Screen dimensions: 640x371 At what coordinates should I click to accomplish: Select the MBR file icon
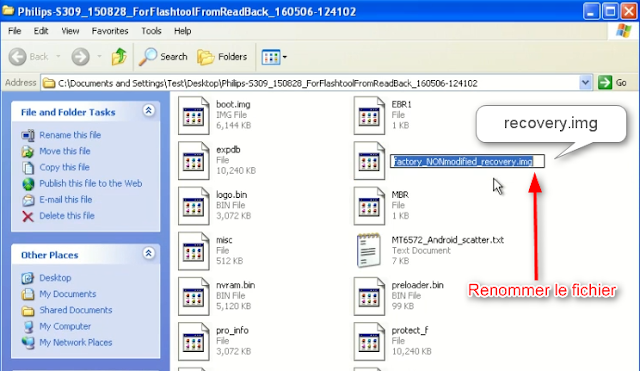369,206
